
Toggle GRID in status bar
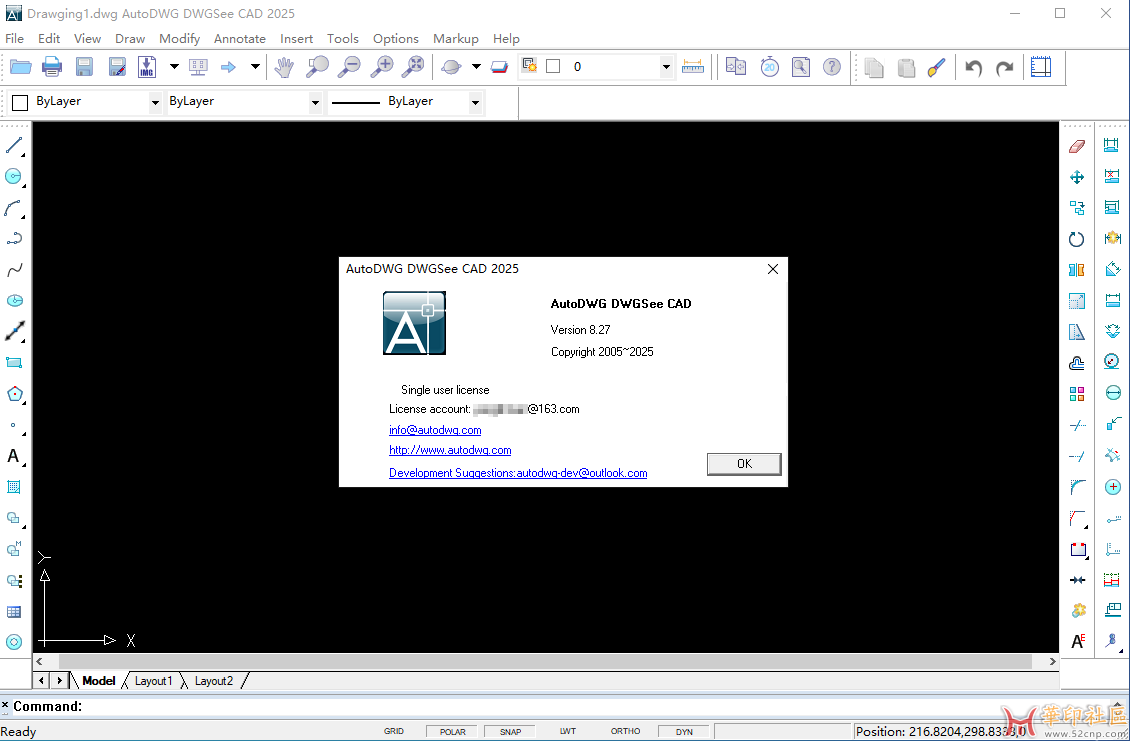(393, 731)
